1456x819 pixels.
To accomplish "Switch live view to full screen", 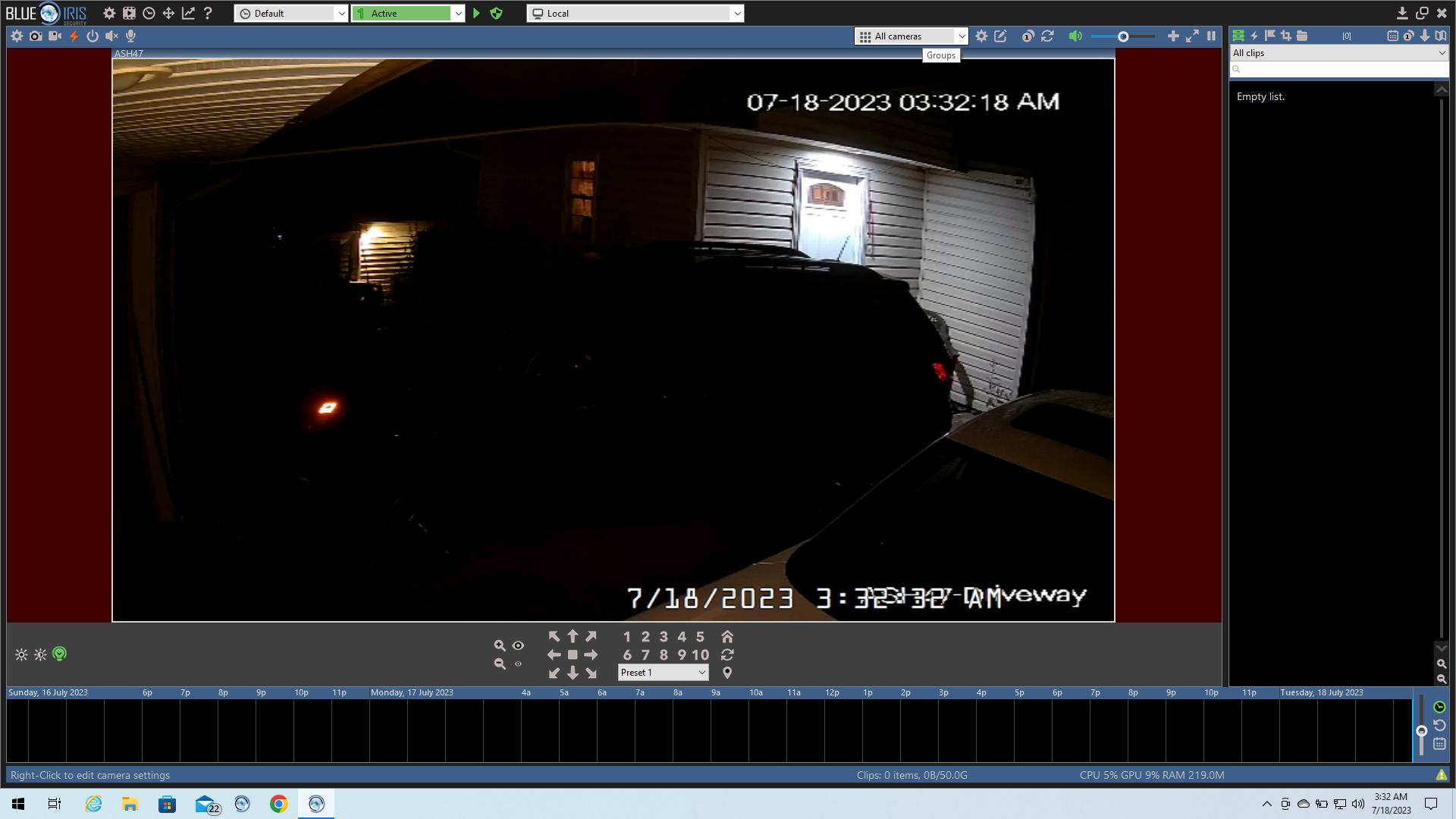I will [x=1192, y=36].
